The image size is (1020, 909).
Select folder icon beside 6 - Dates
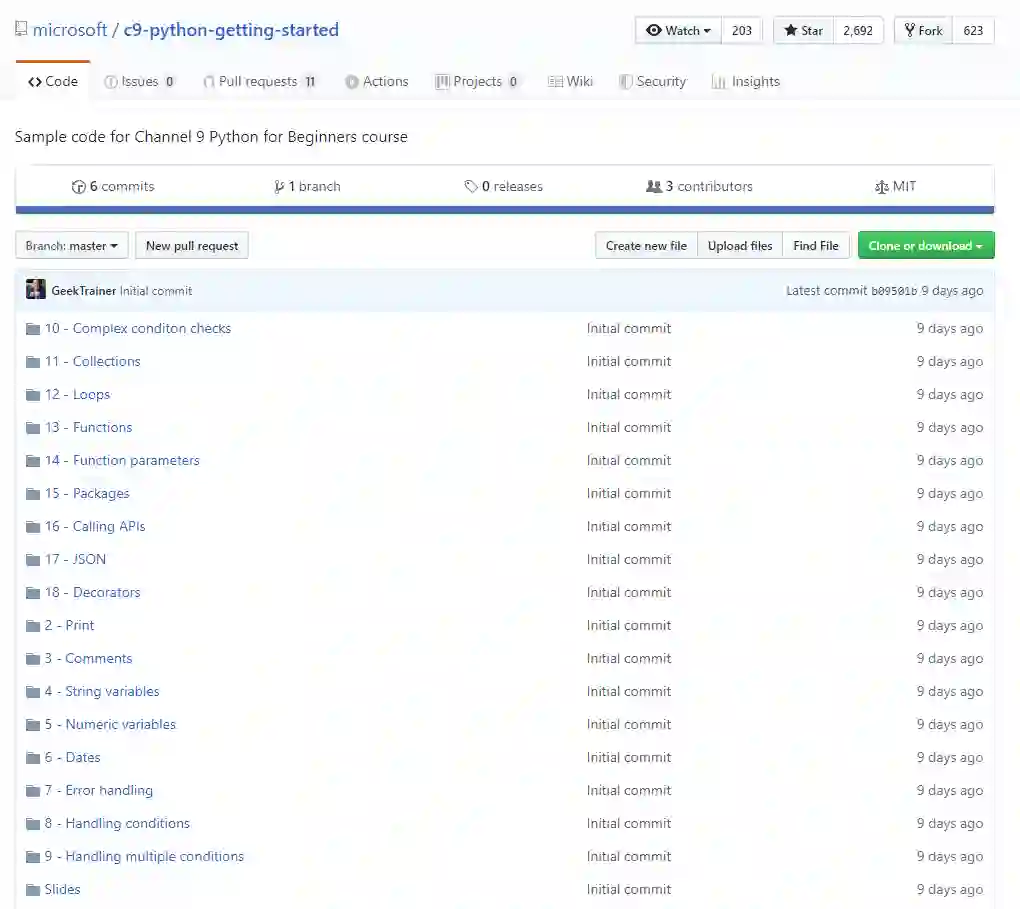tap(33, 757)
